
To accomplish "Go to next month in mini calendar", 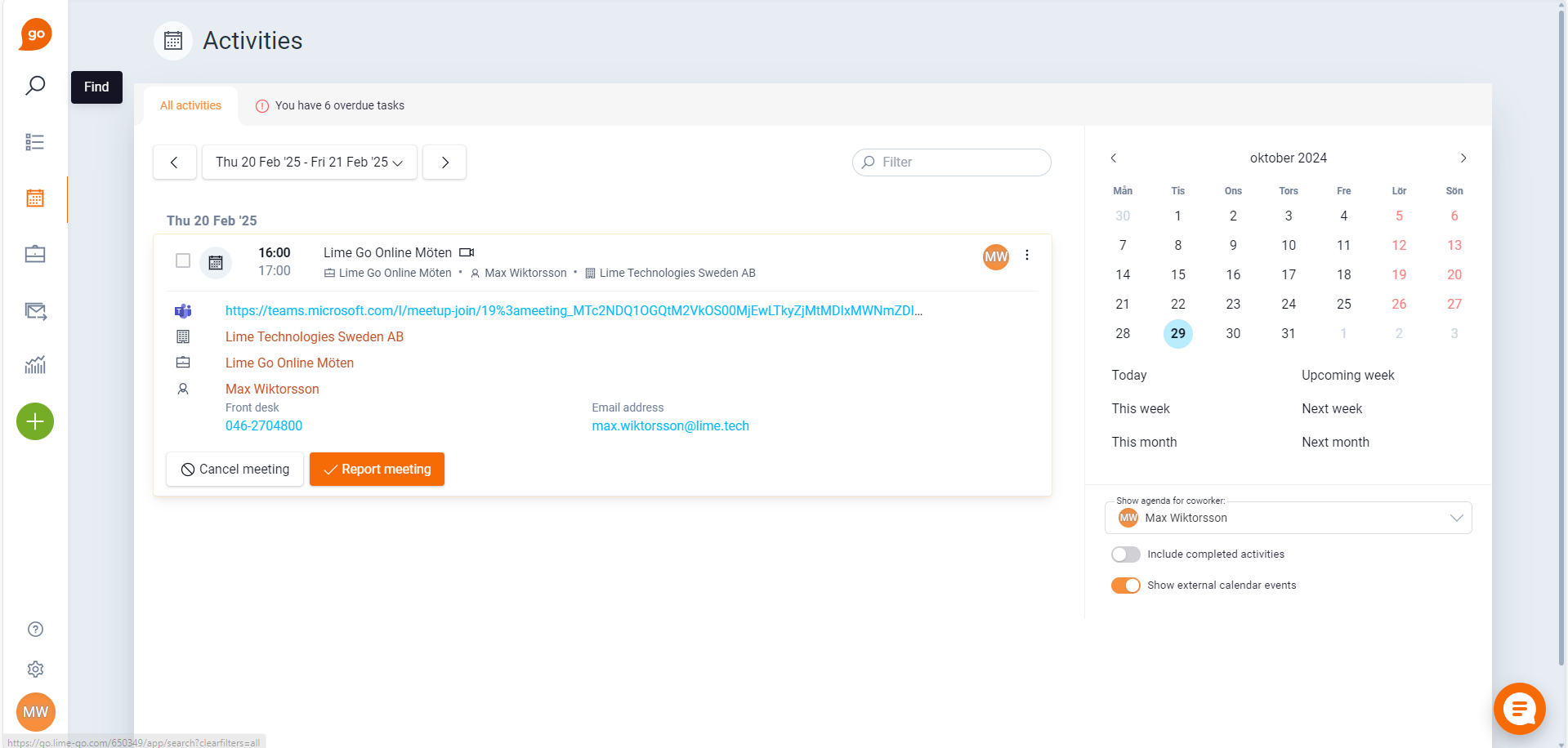I will click(x=1463, y=158).
